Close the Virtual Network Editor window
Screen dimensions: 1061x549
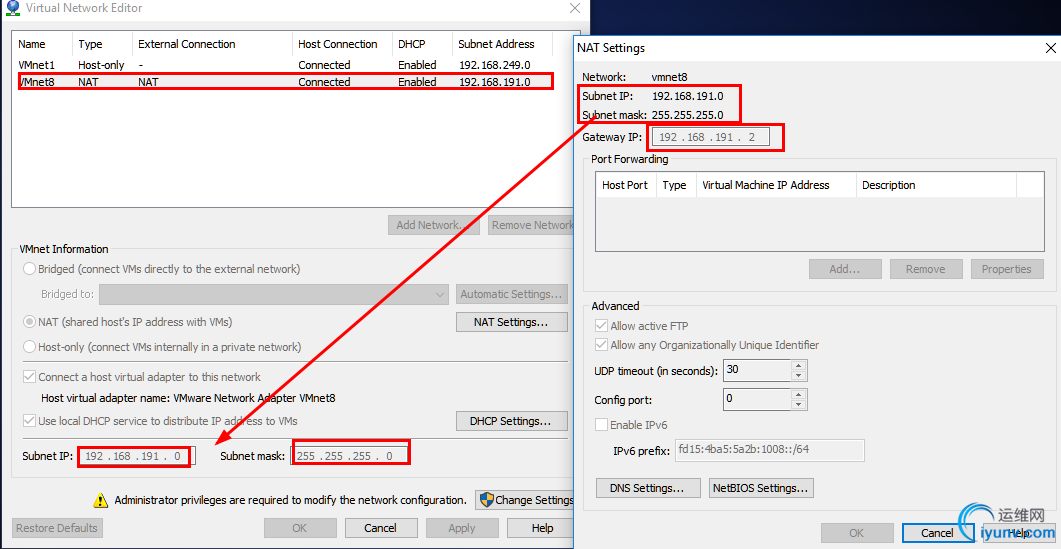[x=574, y=8]
